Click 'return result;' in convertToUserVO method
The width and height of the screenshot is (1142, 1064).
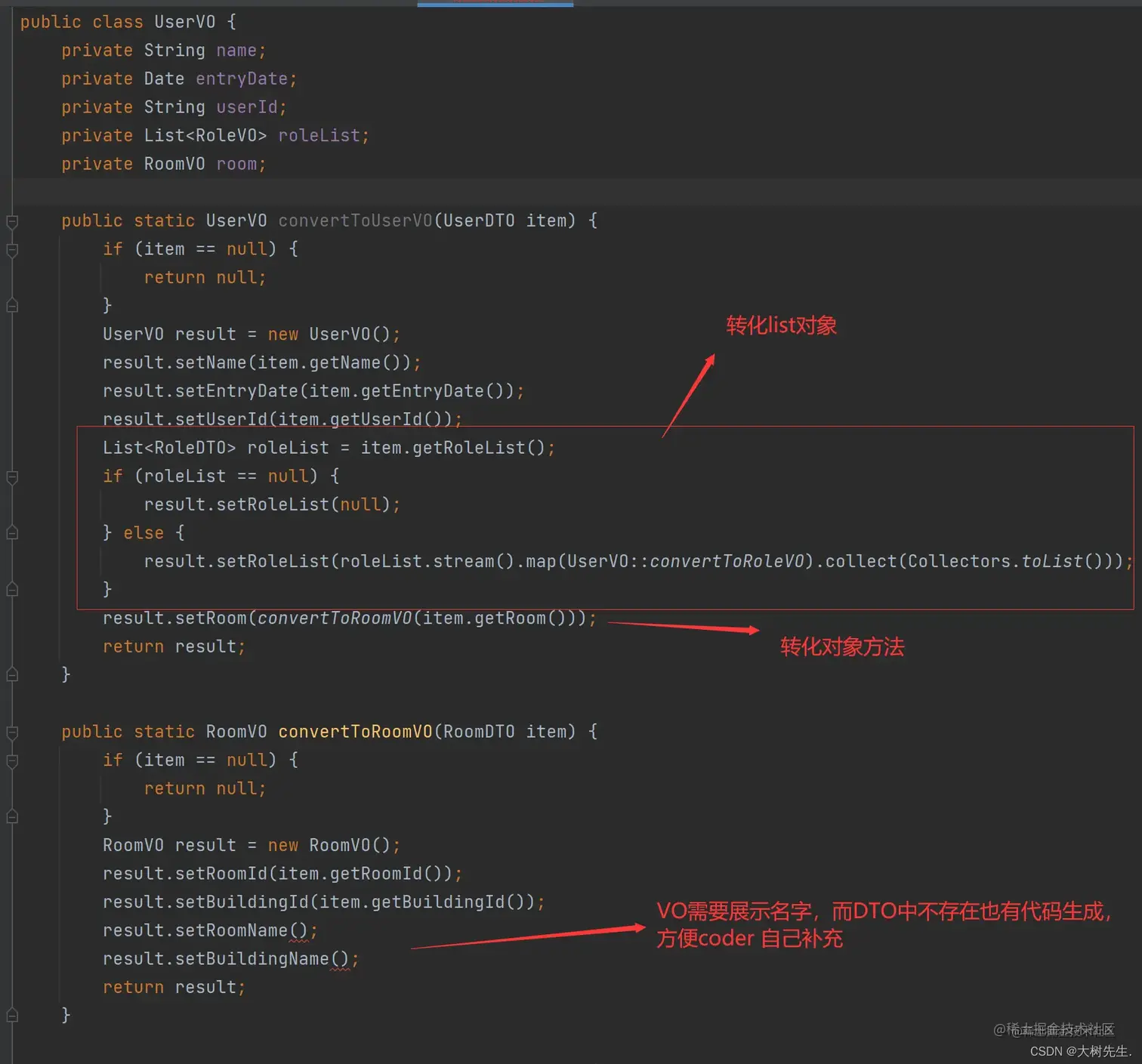point(174,647)
